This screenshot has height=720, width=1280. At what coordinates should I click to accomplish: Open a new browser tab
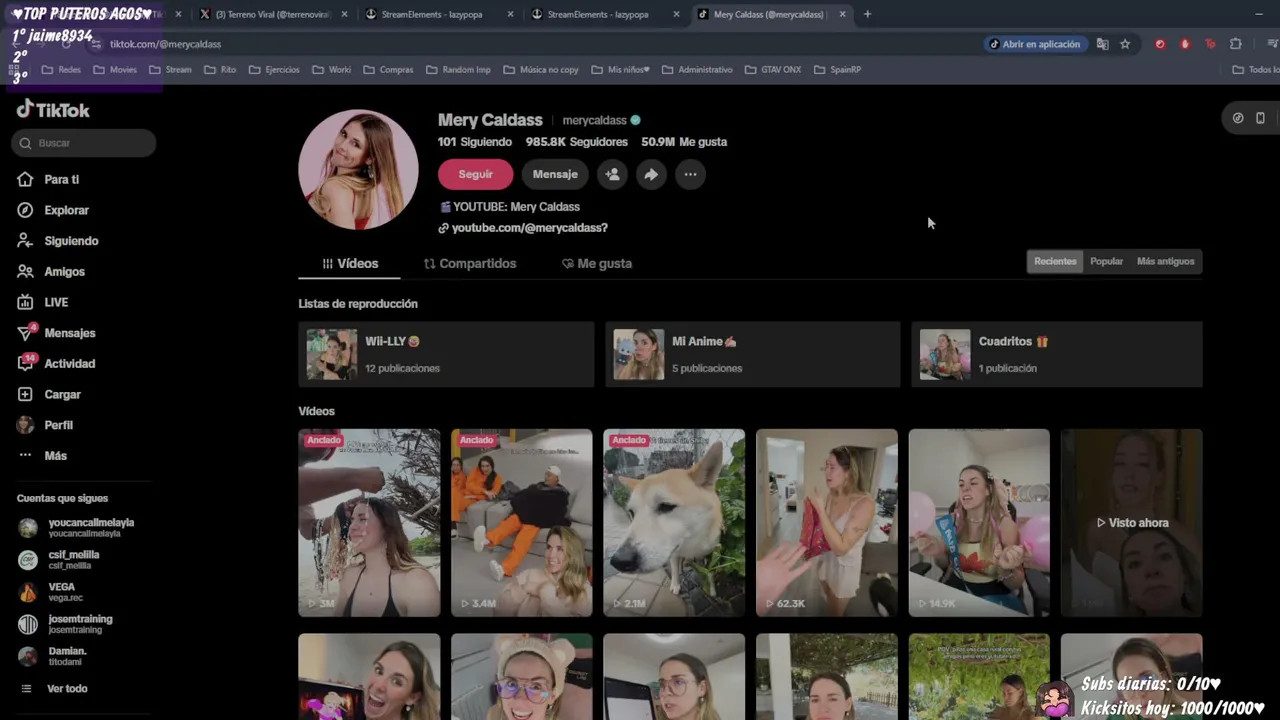(x=867, y=14)
